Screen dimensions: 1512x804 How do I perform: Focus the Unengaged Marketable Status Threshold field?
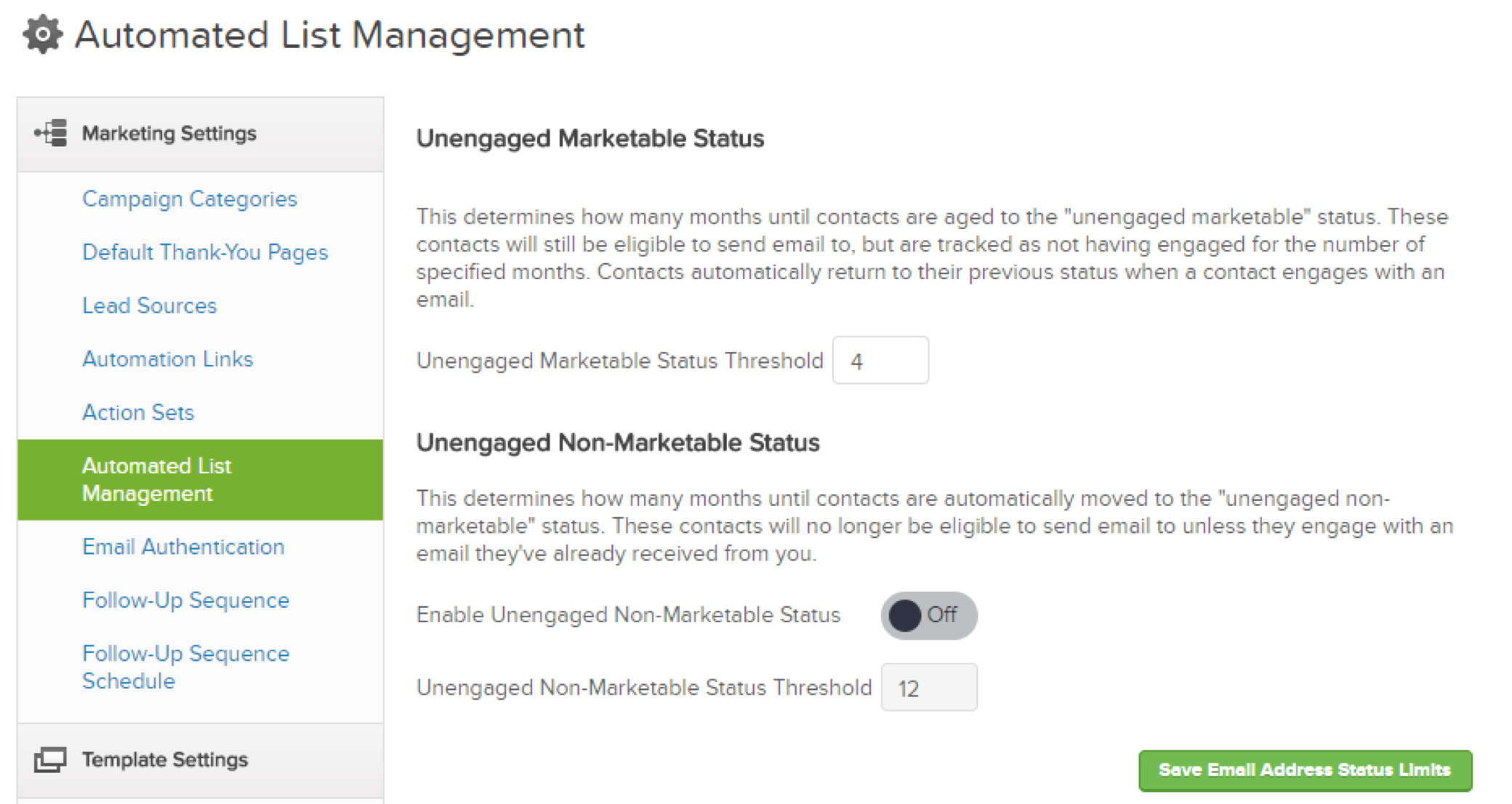tap(880, 361)
